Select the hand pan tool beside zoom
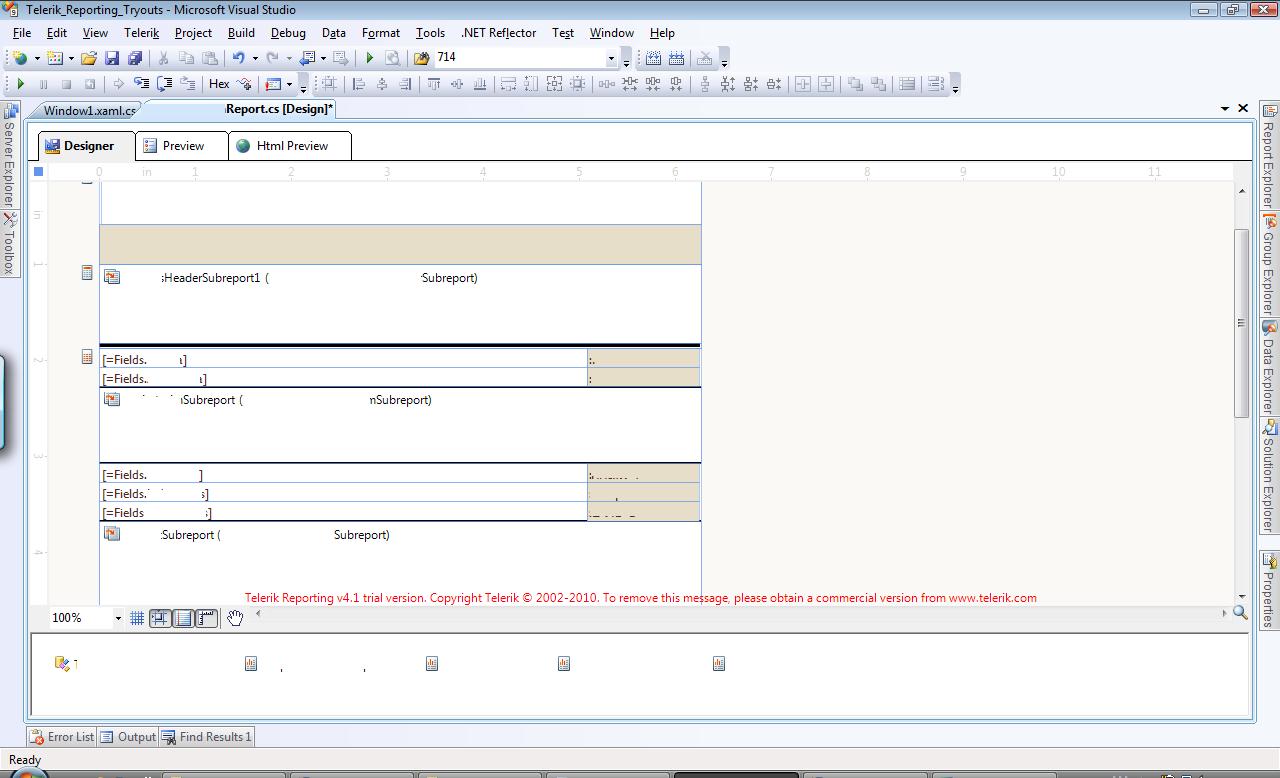1280x778 pixels. pos(235,618)
